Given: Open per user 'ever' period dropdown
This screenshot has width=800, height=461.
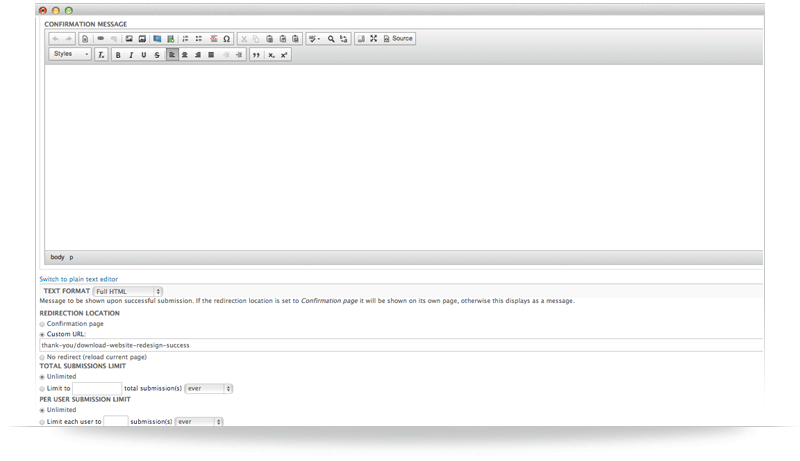Looking at the screenshot, I should [x=199, y=422].
